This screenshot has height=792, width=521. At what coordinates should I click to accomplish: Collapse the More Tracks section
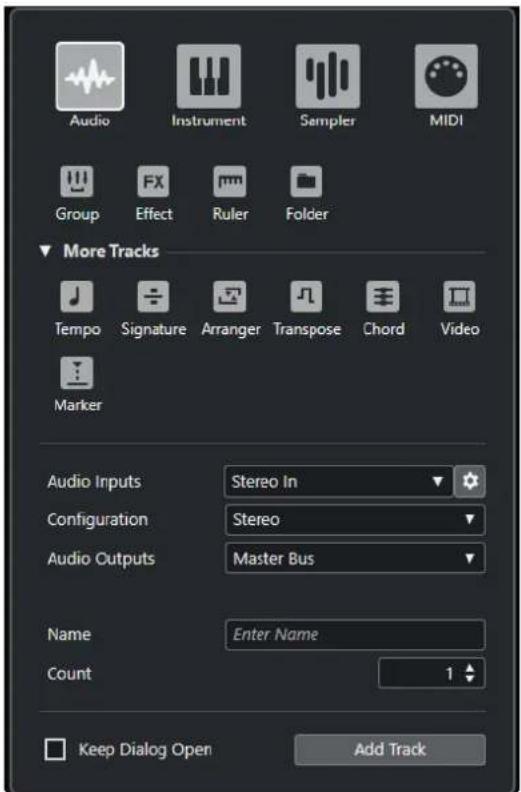pos(45,251)
